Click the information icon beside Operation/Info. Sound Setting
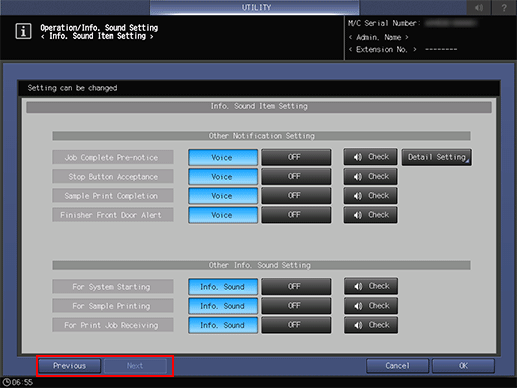Screen dimensions: 517x388 coord(23,32)
